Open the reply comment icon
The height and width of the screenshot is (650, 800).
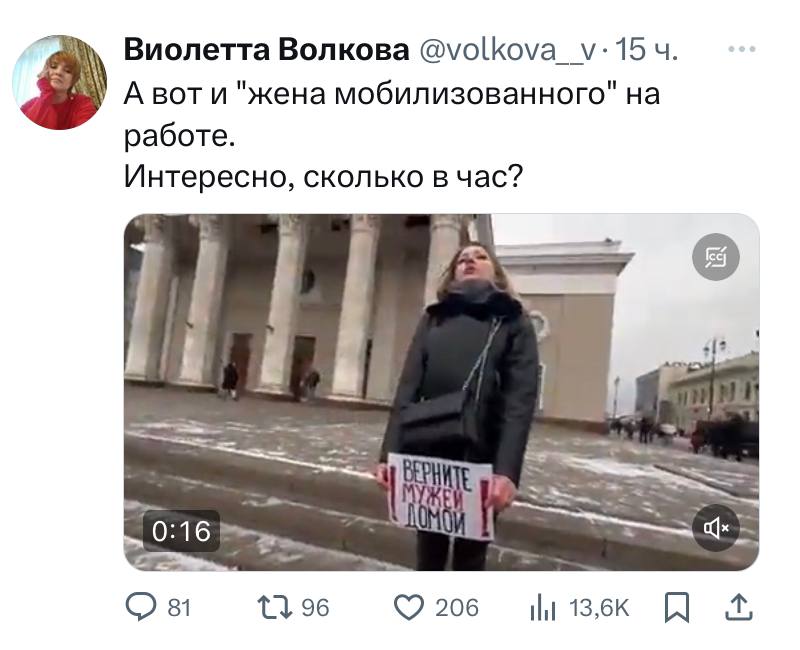141,607
